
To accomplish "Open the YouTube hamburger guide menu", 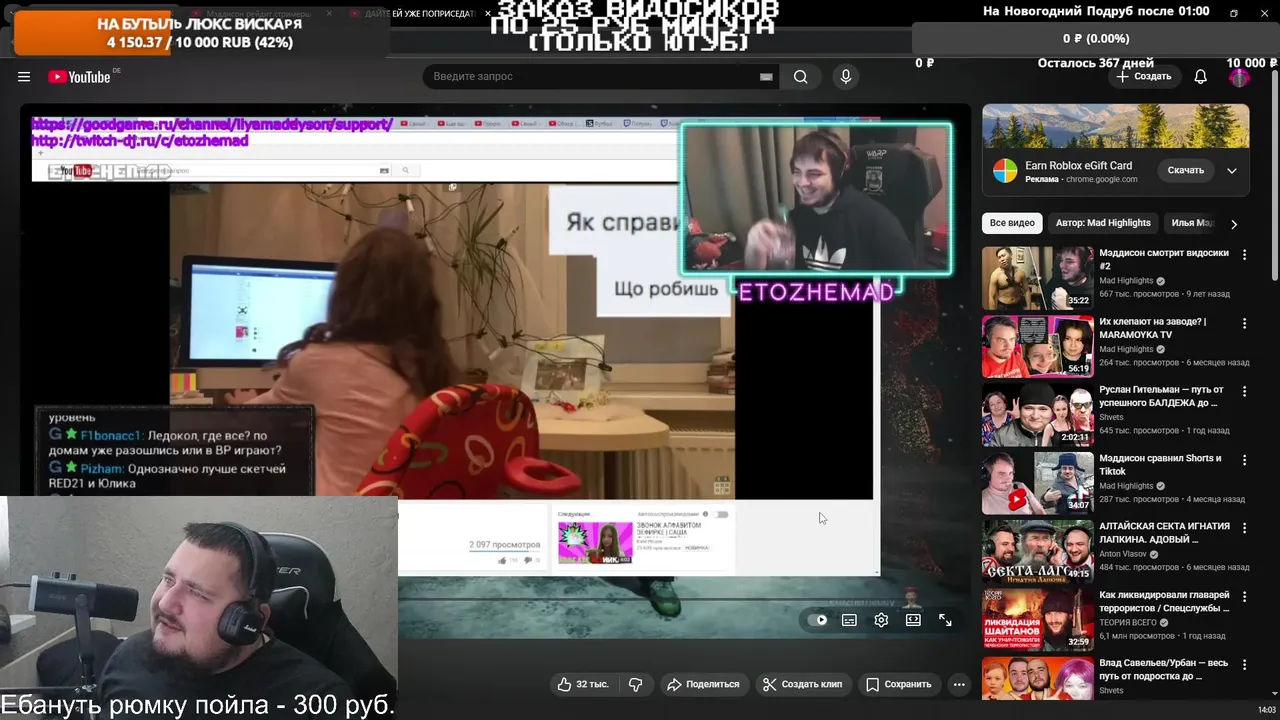I will 24,77.
